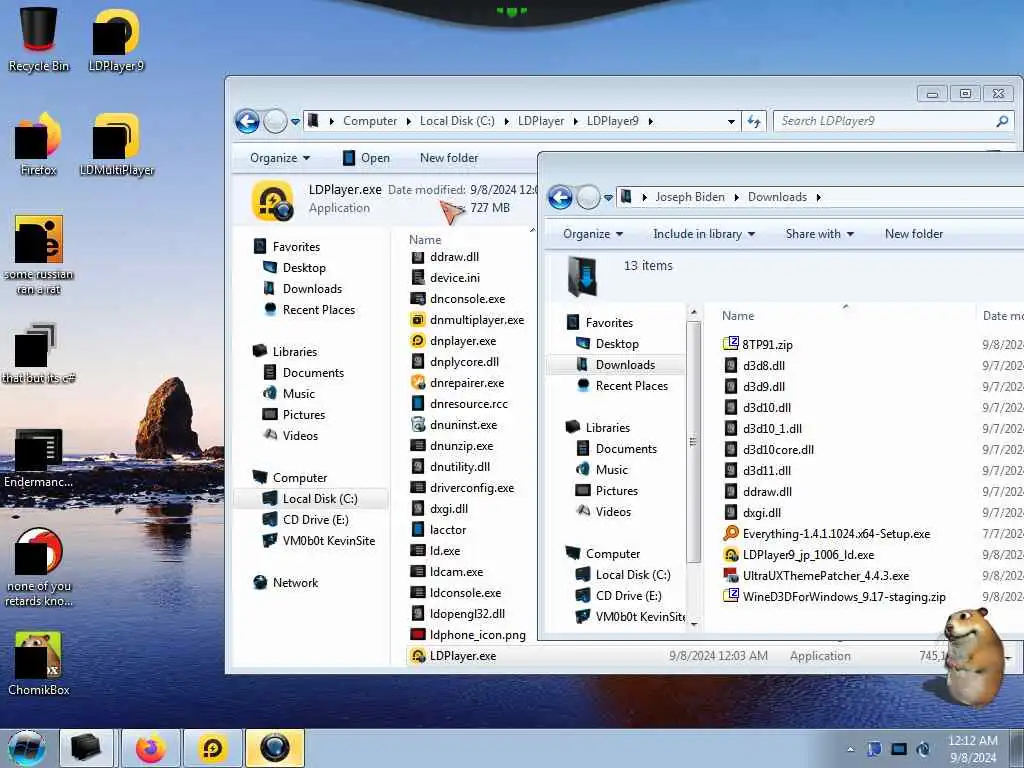This screenshot has width=1024, height=768.
Task: Click New folder in Downloads window toolbar
Action: (x=914, y=234)
